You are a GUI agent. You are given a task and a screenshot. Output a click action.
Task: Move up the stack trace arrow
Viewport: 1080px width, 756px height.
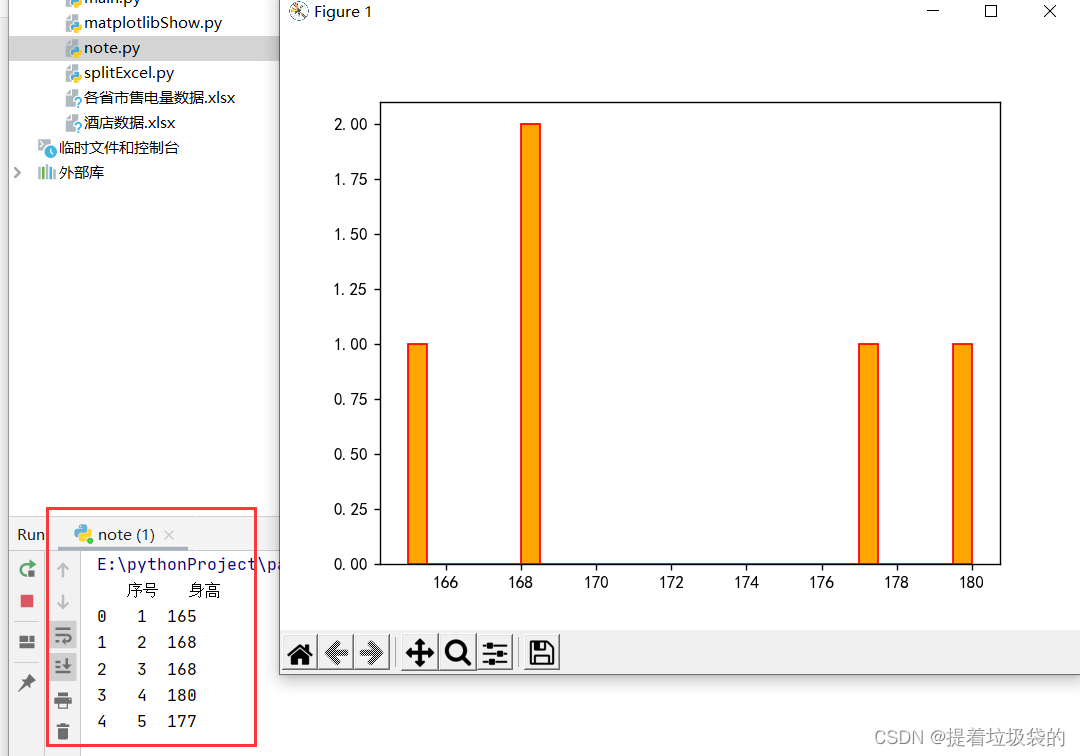(x=63, y=569)
